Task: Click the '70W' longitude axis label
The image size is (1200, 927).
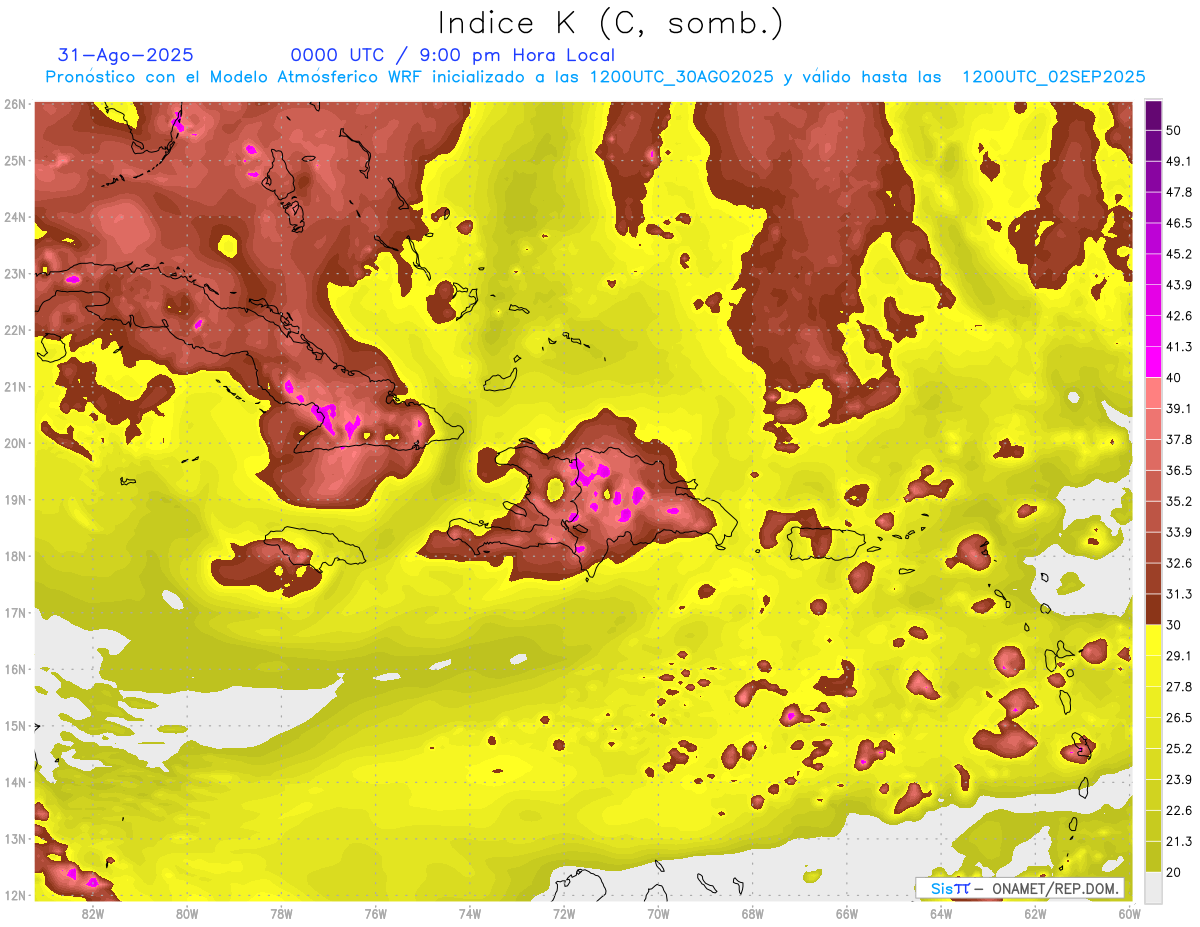Action: [658, 913]
